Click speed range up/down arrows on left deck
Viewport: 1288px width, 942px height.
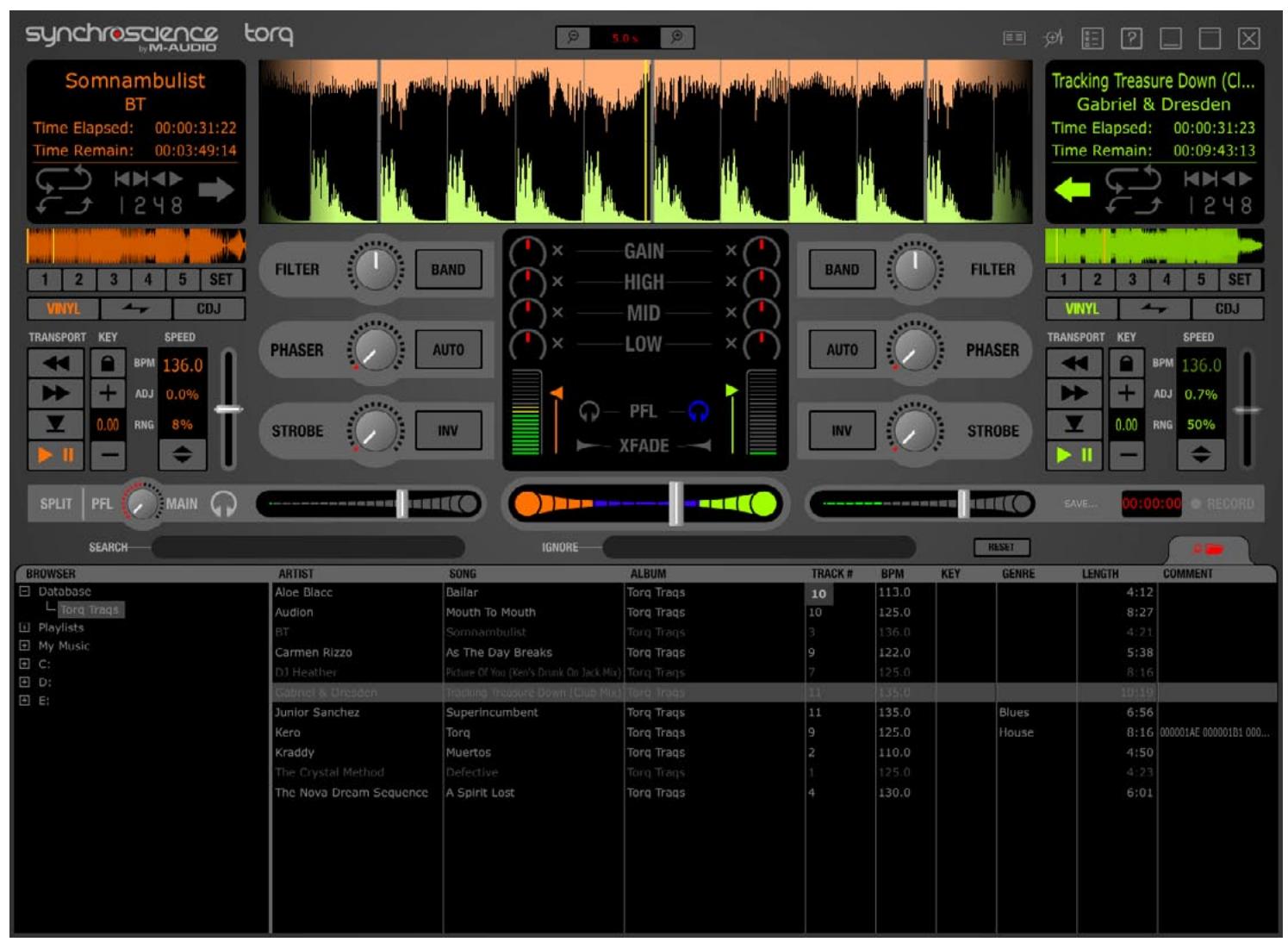pos(182,454)
